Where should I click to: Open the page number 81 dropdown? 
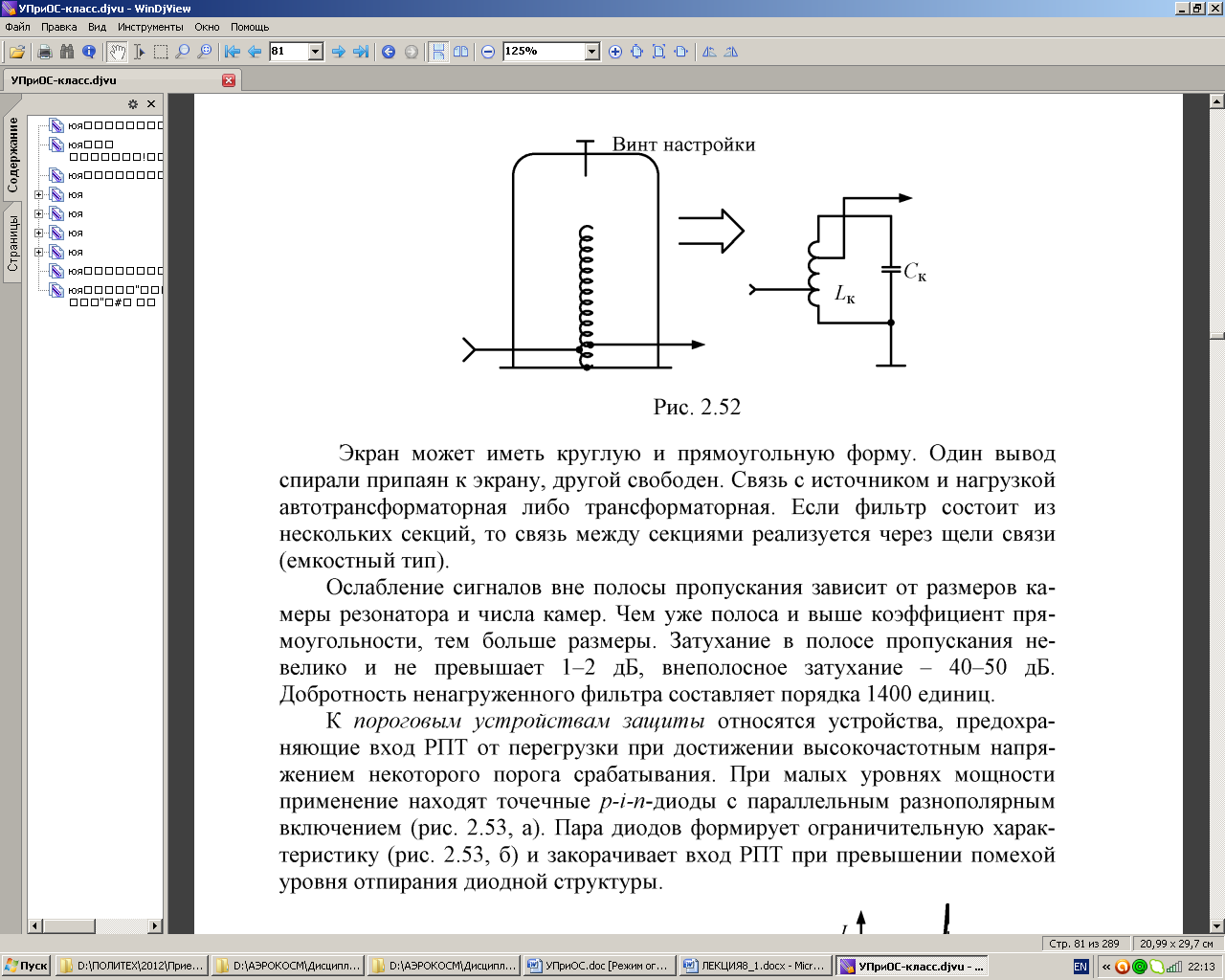pos(316,52)
